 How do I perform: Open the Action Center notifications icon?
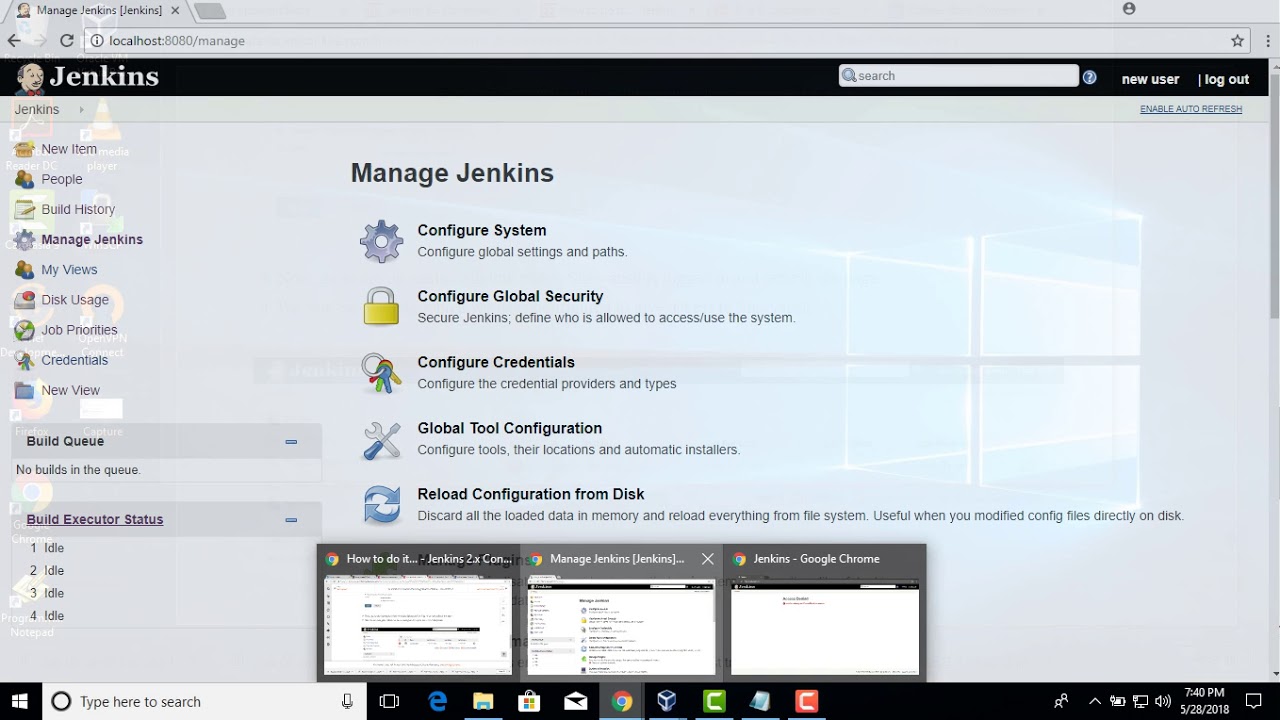pos(1253,701)
